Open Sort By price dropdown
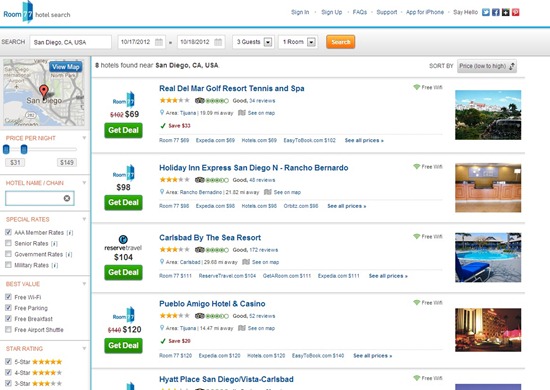550x390 pixels. click(x=487, y=66)
